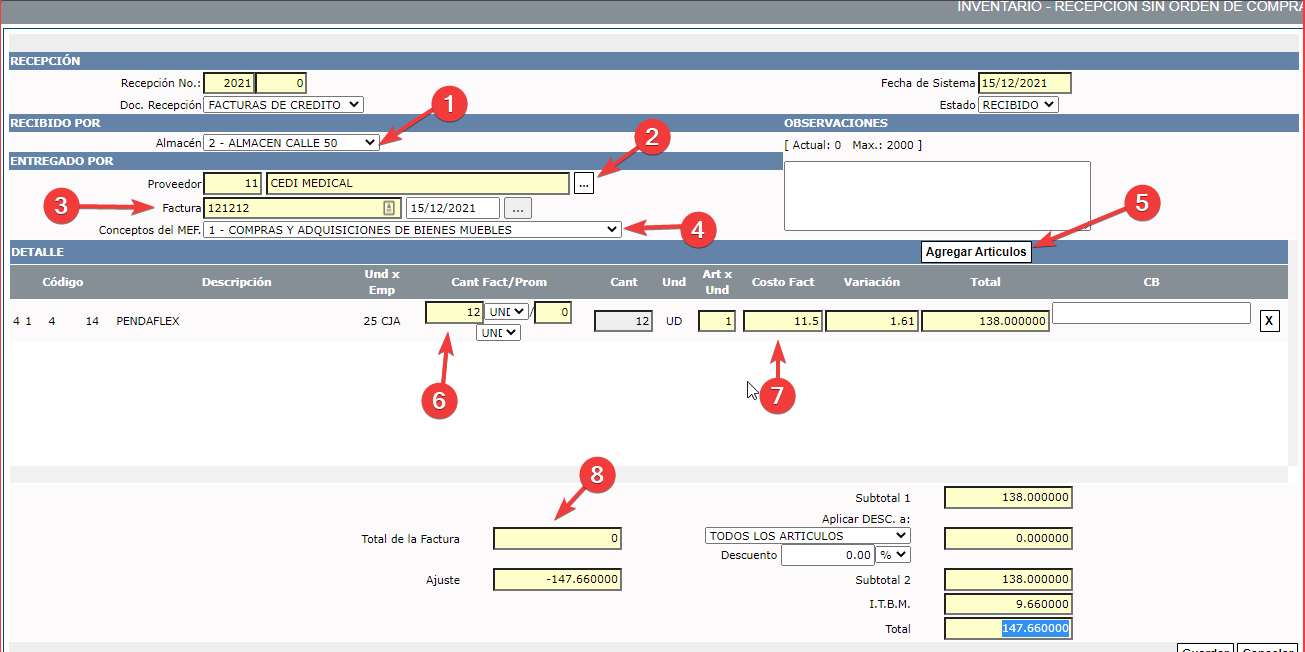Open the Aplicar DESC. a dropdown
1305x652 pixels.
[x=807, y=536]
